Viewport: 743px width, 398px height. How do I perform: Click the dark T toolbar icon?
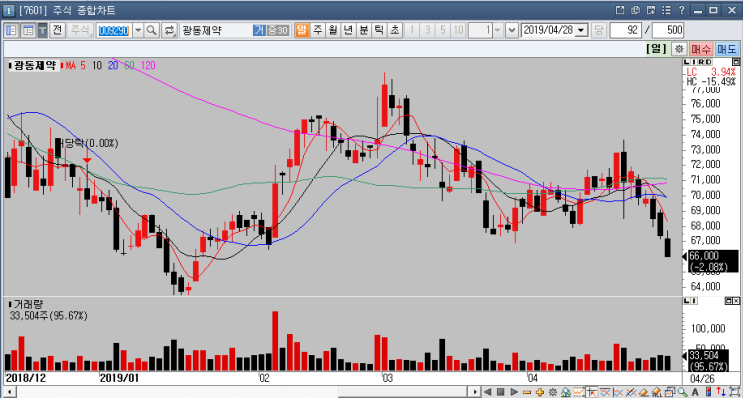pos(43,31)
